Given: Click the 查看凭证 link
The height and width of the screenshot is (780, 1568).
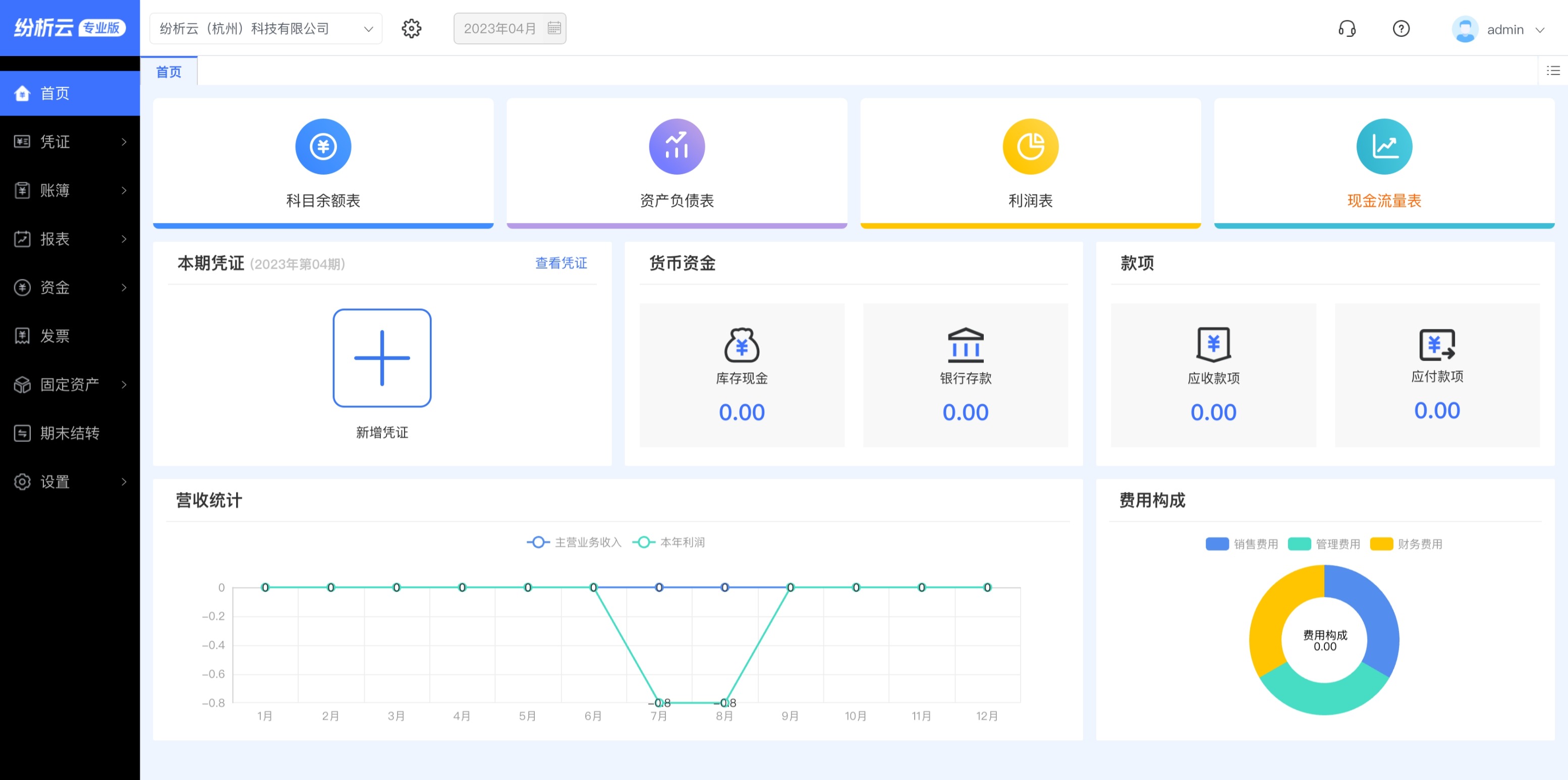Looking at the screenshot, I should click(561, 263).
